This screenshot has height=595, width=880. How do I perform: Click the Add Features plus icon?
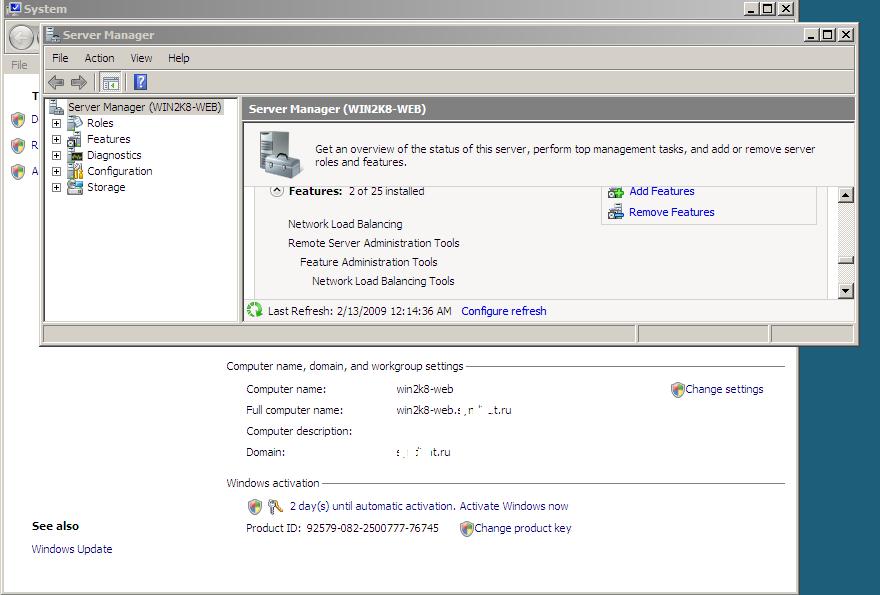coord(616,192)
